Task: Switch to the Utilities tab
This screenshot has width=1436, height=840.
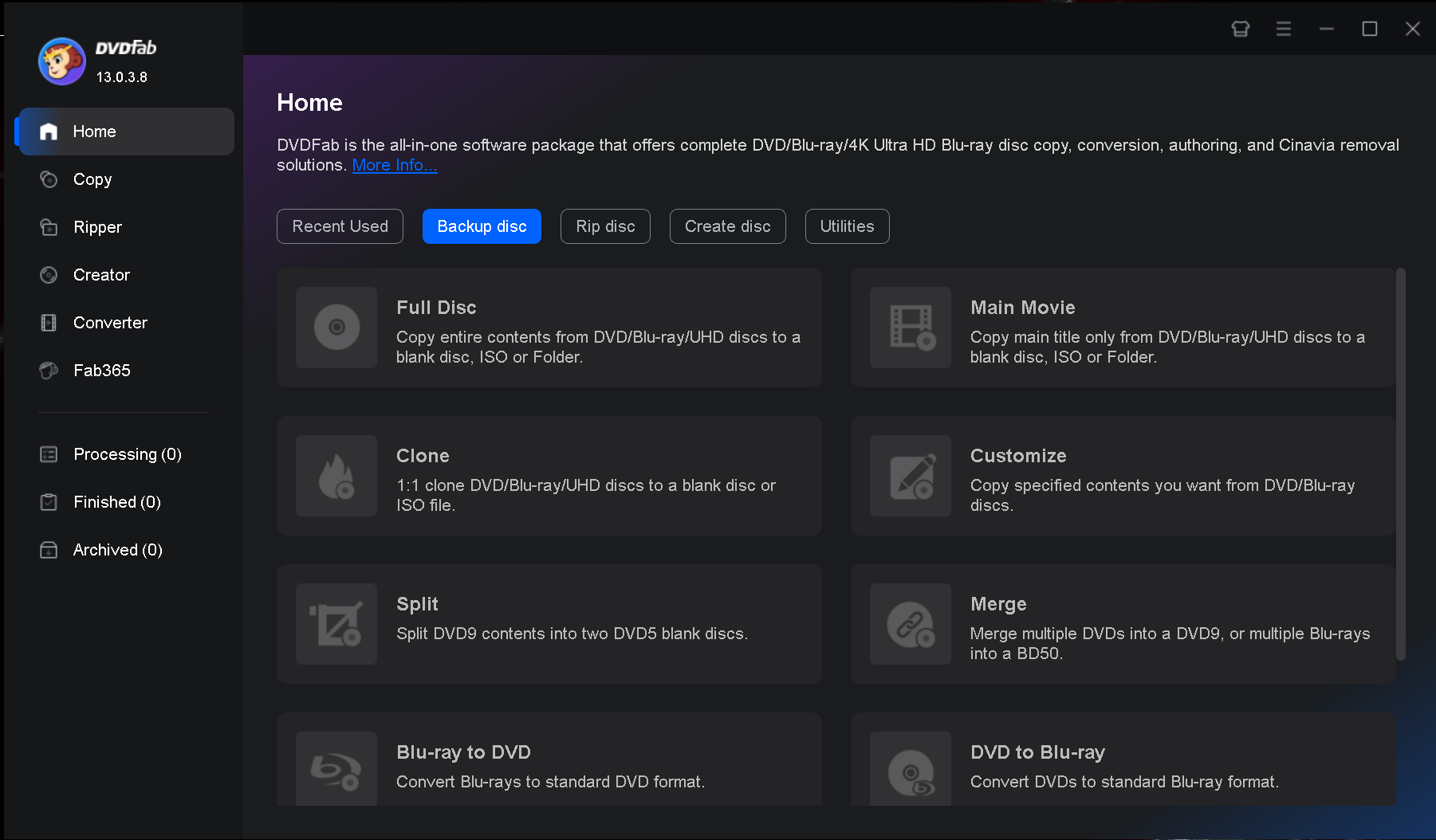Action: pos(847,226)
